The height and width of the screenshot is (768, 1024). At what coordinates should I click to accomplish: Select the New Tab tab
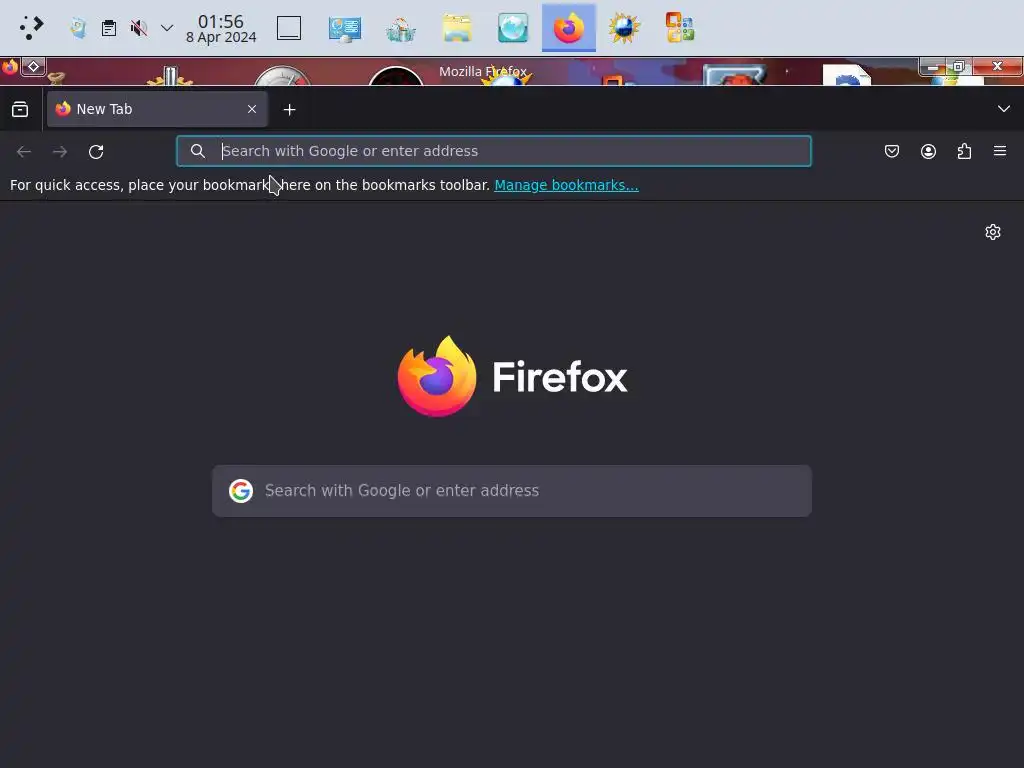click(157, 109)
